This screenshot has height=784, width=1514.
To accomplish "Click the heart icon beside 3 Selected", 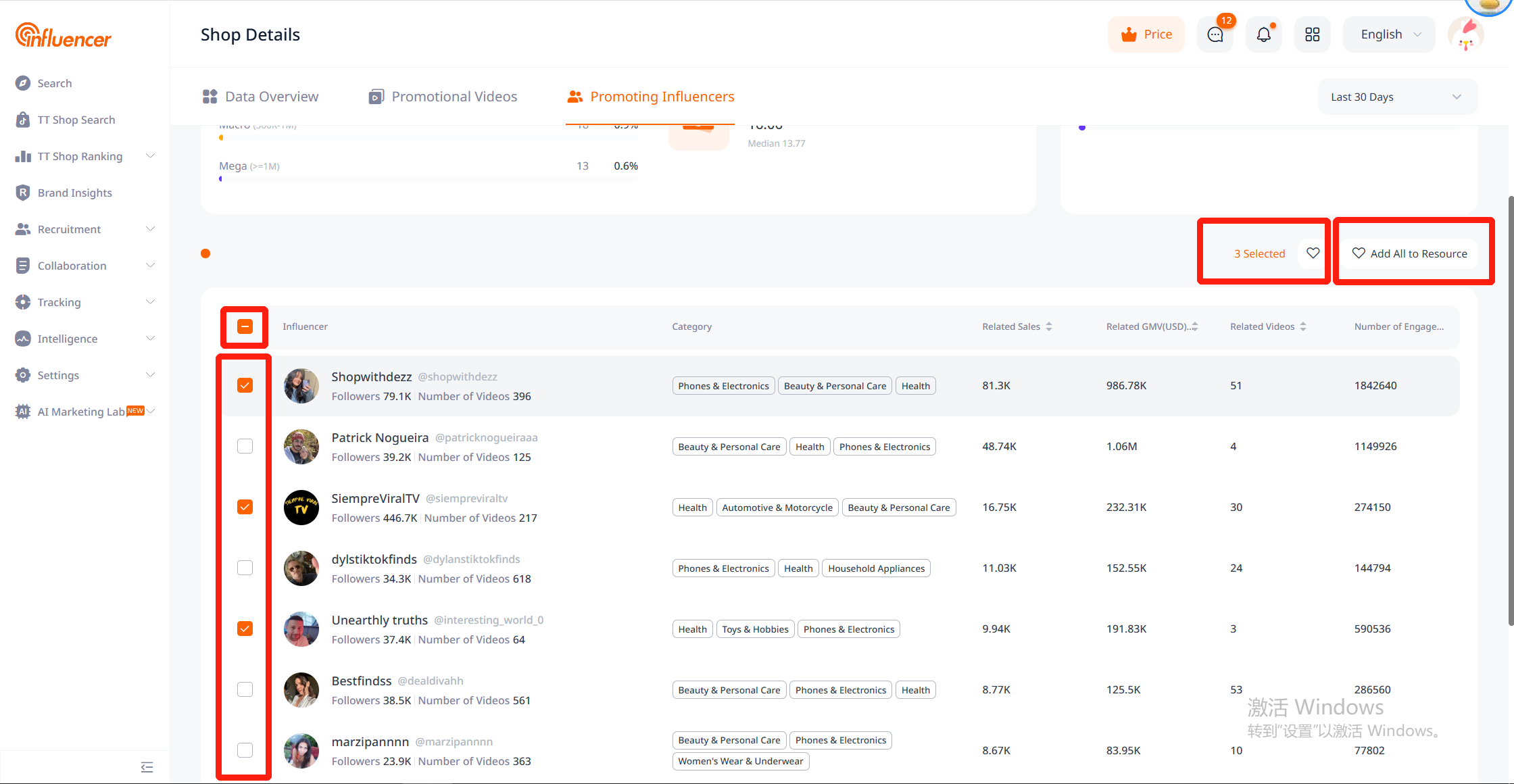I will 1313,253.
